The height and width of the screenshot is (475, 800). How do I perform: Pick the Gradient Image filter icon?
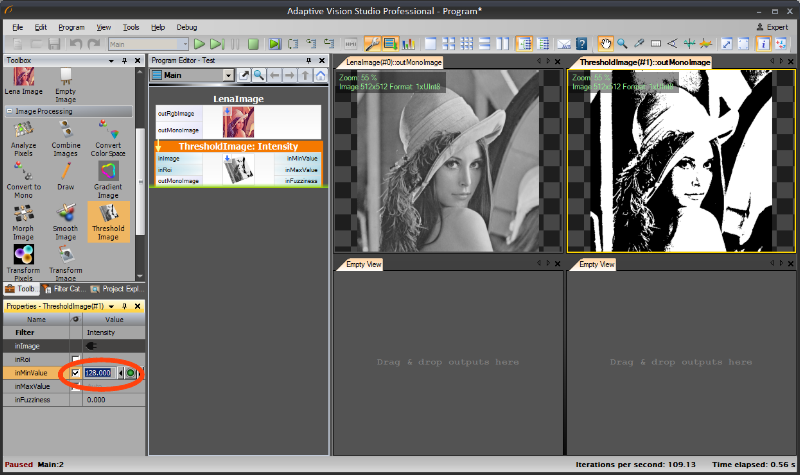(108, 177)
